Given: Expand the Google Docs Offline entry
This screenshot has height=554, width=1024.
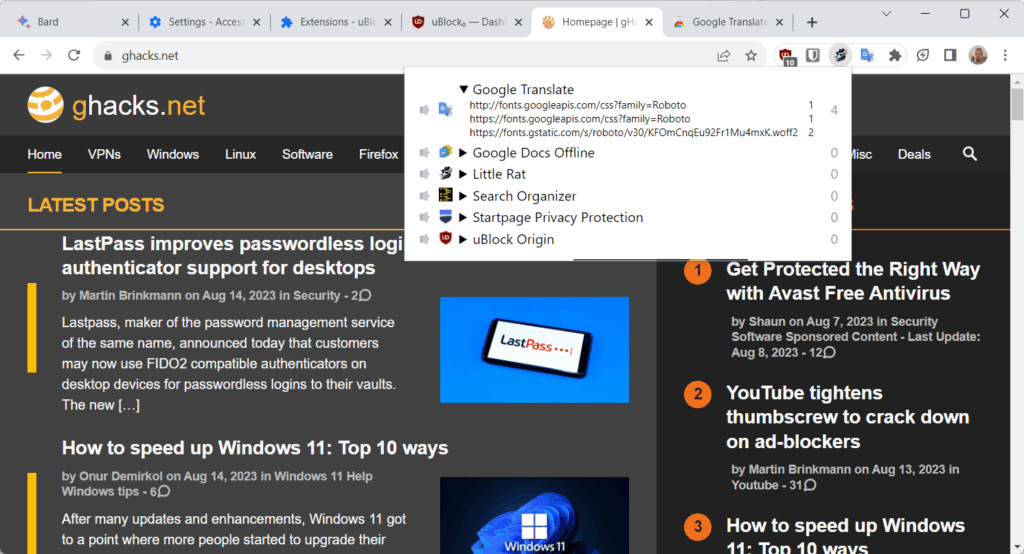Looking at the screenshot, I should (463, 153).
